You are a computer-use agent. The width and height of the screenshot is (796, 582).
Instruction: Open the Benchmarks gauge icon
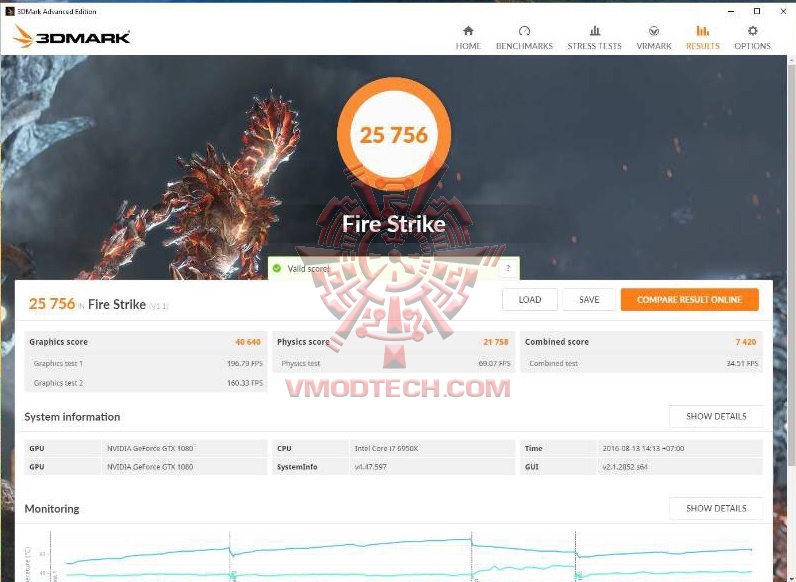[524, 31]
